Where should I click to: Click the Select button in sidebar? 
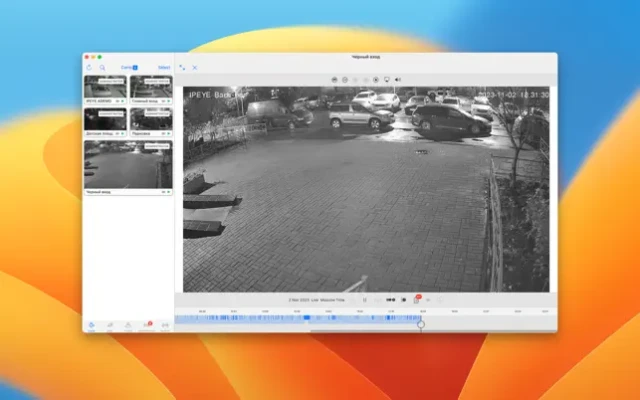coord(164,68)
